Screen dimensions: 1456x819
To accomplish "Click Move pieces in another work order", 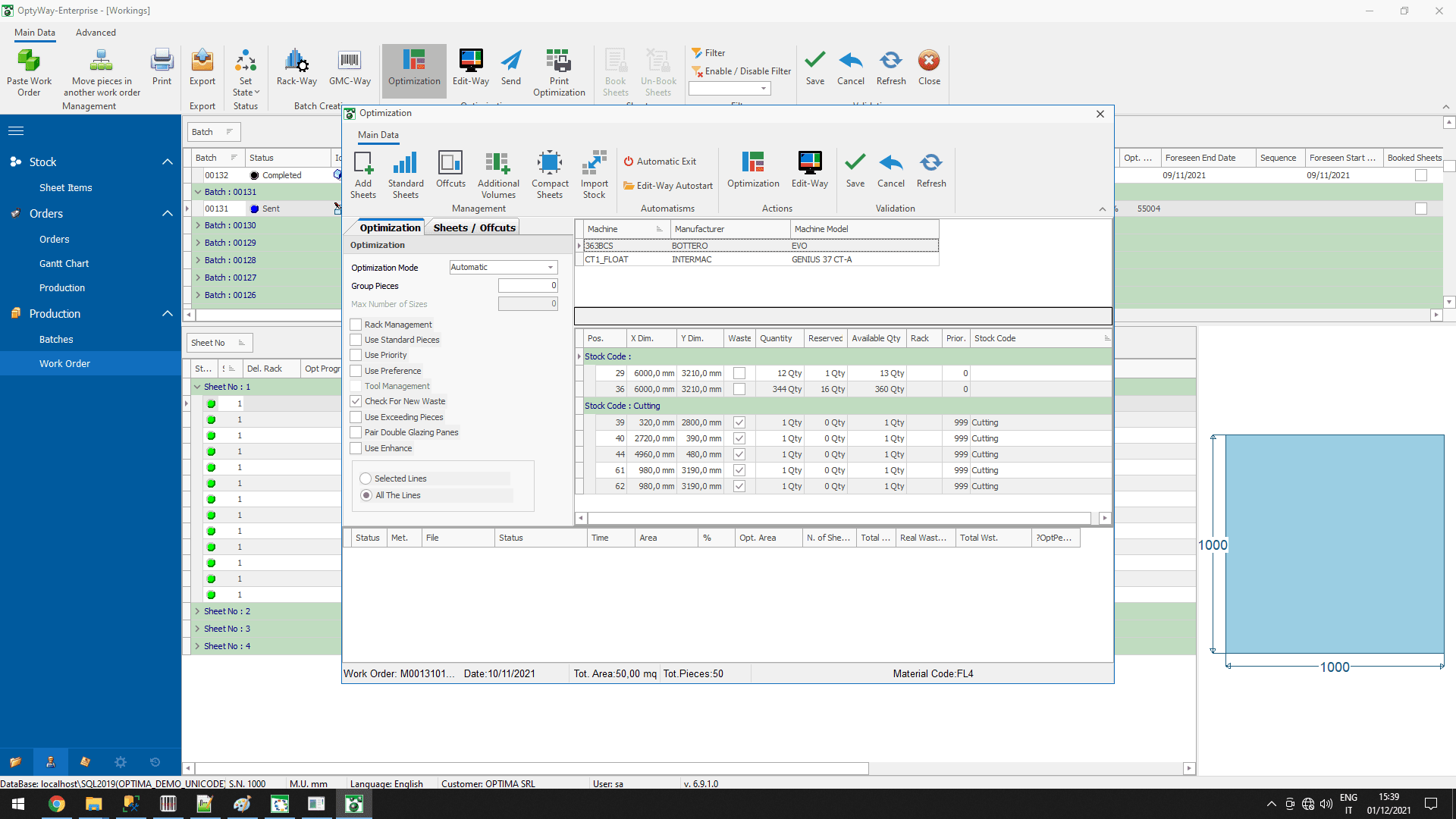I will (102, 73).
